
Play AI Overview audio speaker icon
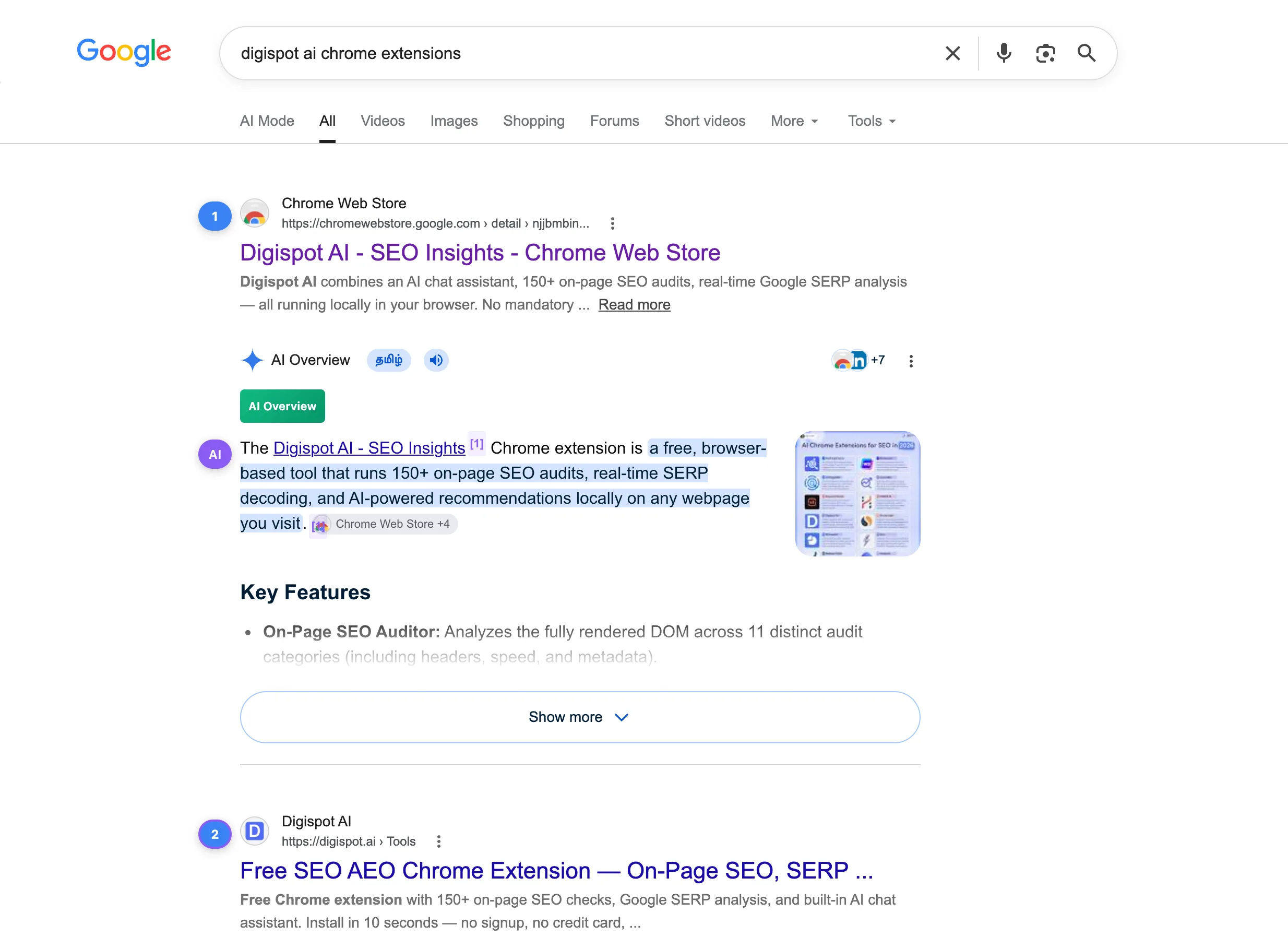[436, 360]
